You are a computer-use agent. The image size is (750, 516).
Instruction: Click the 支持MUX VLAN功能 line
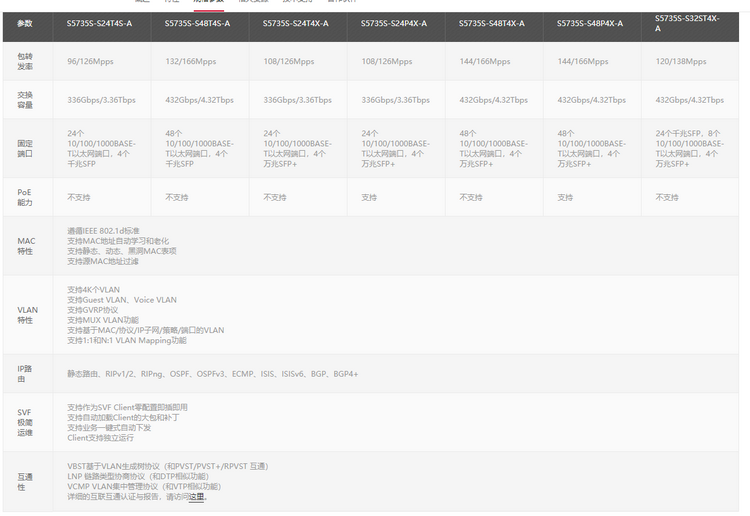click(x=103, y=320)
